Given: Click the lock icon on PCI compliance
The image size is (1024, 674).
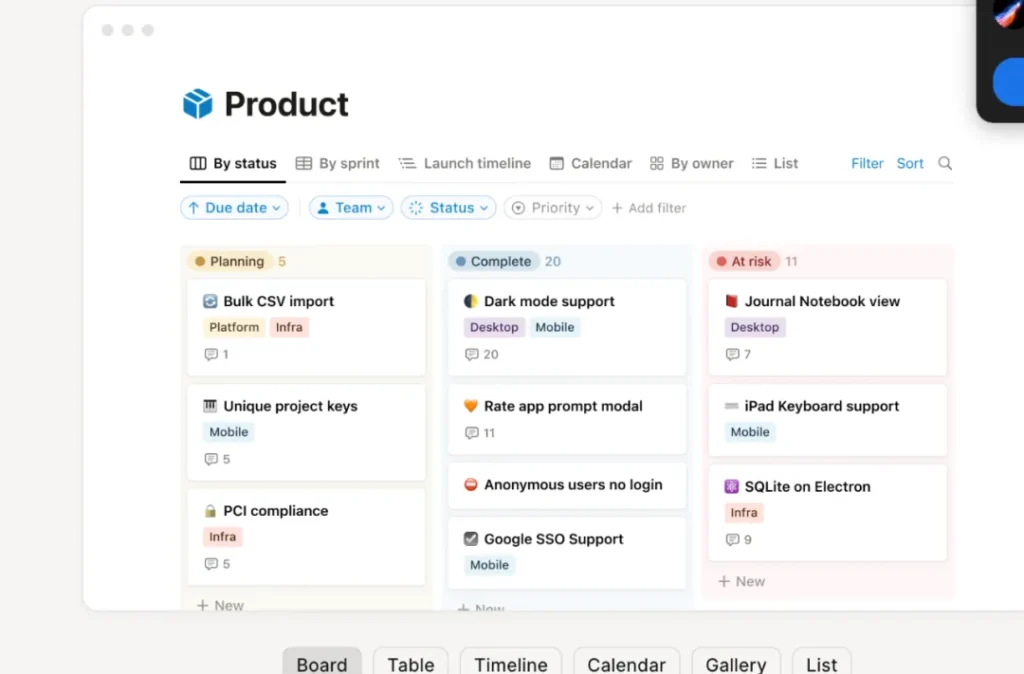Looking at the screenshot, I should (x=210, y=511).
